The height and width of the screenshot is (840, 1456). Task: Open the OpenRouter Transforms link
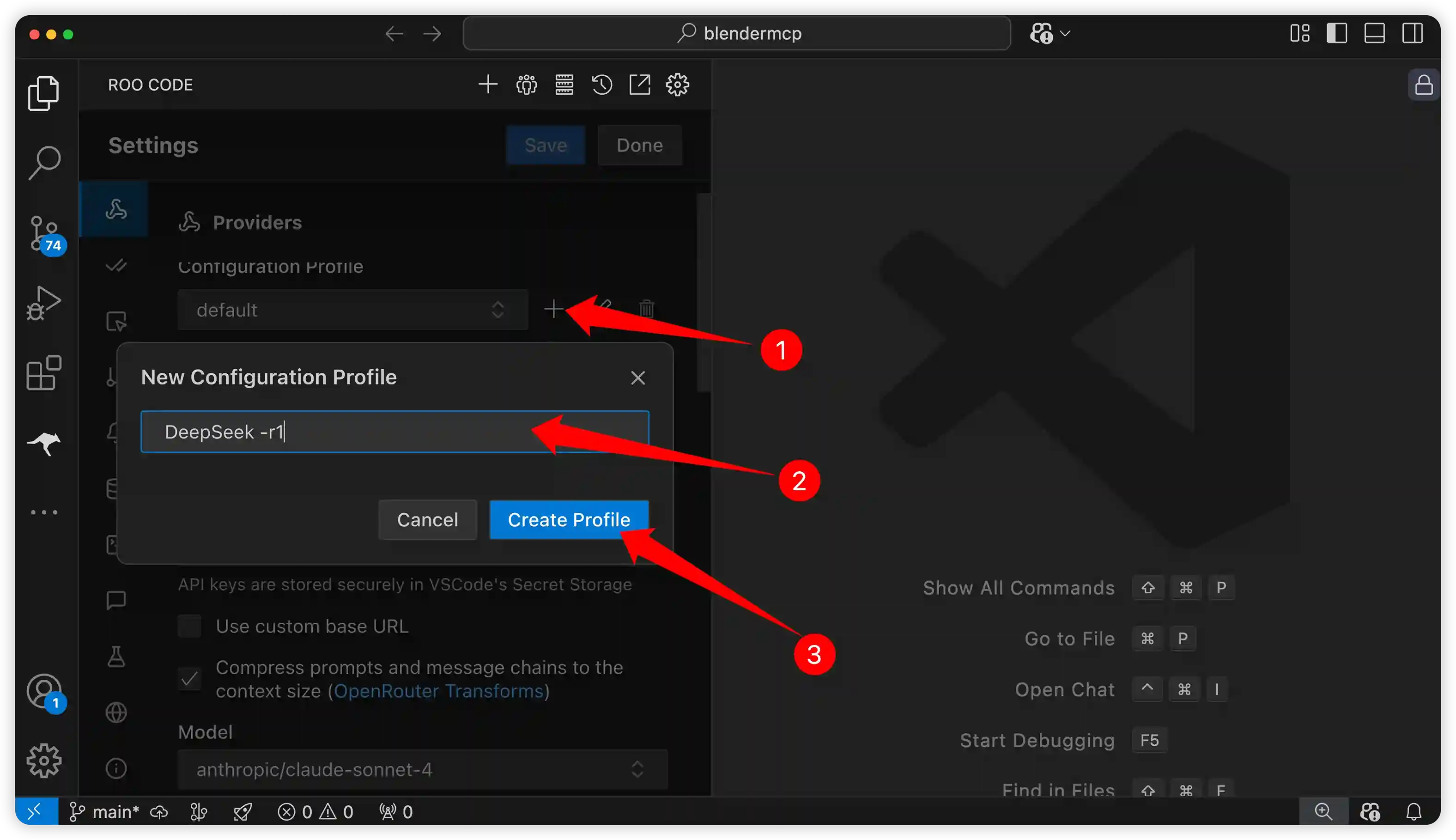pyautogui.click(x=439, y=691)
